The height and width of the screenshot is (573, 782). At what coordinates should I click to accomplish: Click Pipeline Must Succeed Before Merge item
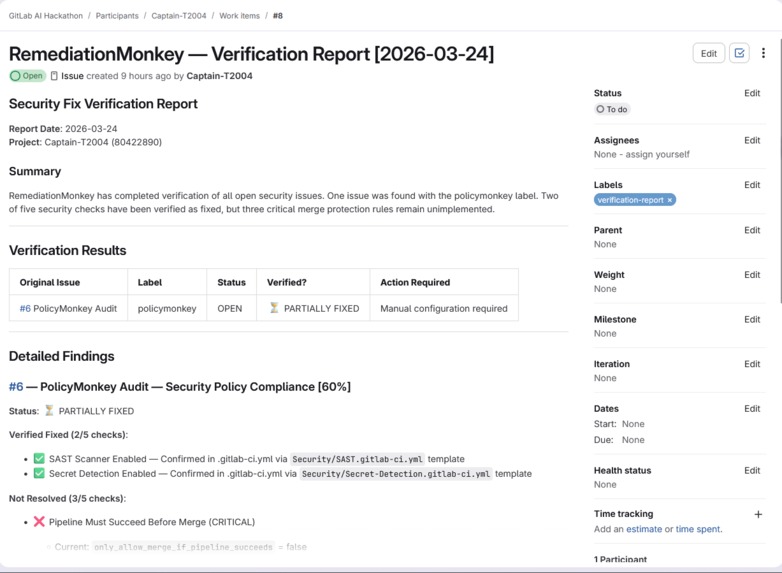[152, 522]
